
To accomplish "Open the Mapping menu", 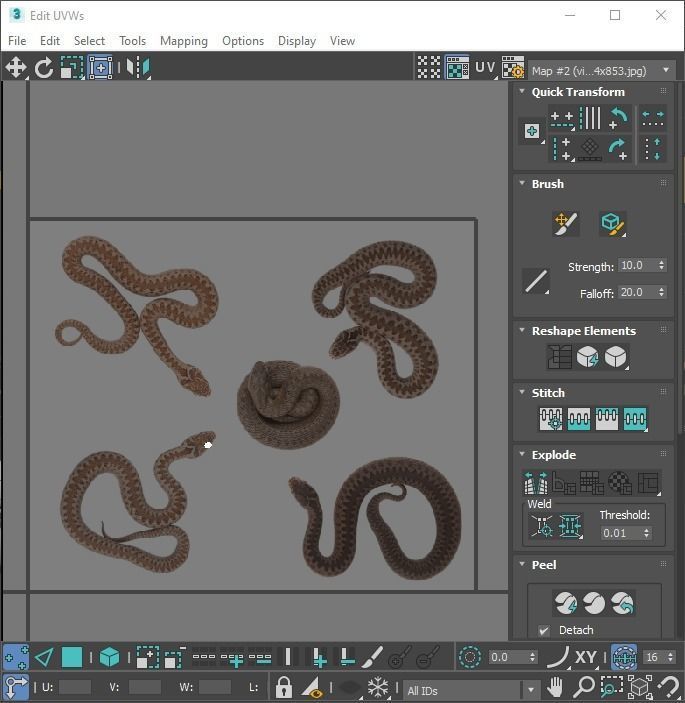I will pyautogui.click(x=184, y=41).
